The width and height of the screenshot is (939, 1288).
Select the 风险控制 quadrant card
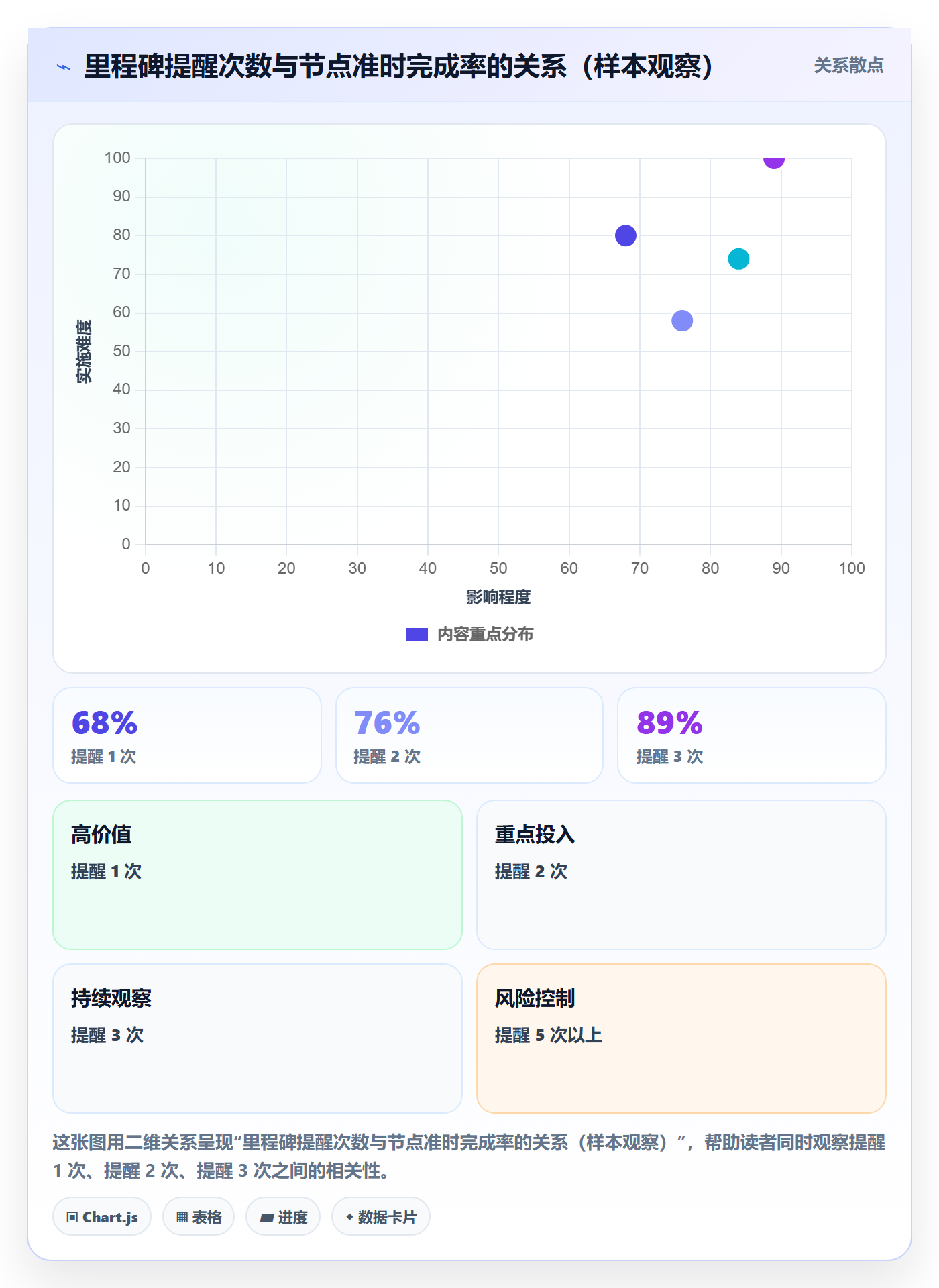(681, 1038)
